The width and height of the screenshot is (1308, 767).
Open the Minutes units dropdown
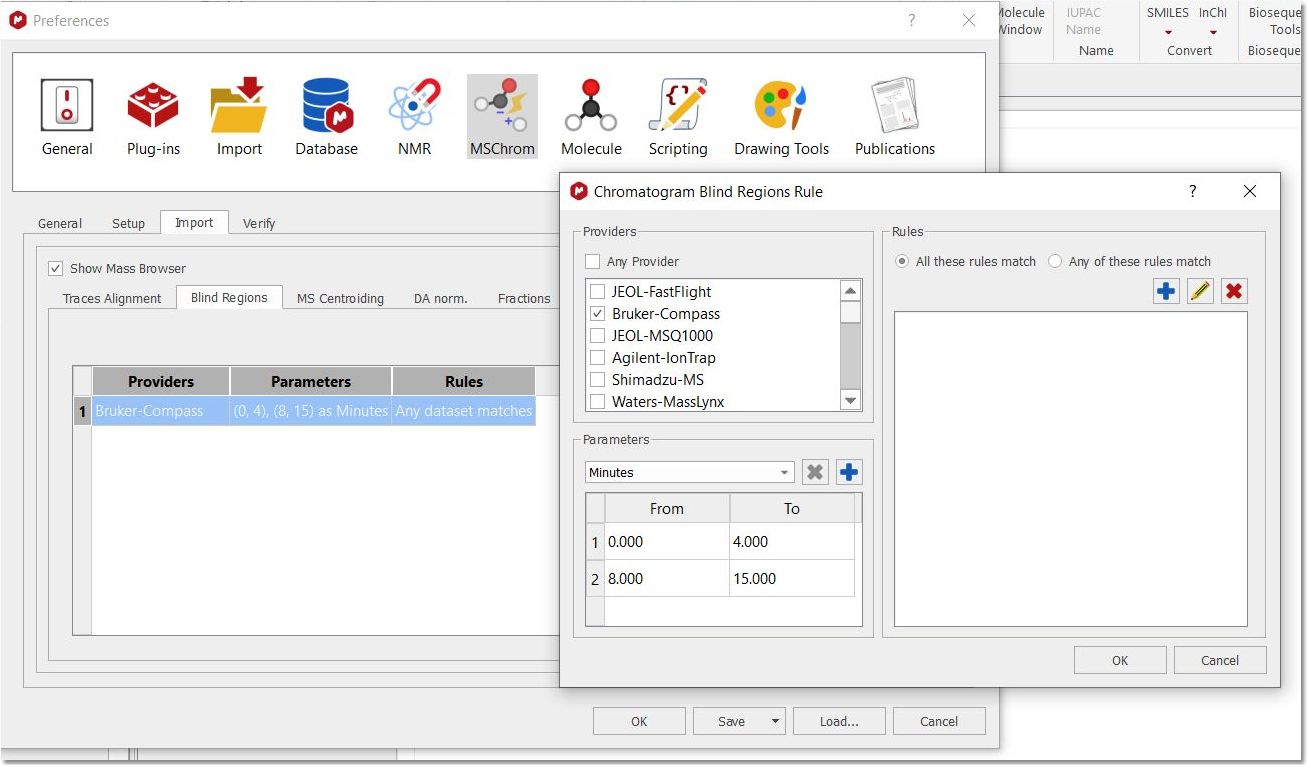coord(690,472)
